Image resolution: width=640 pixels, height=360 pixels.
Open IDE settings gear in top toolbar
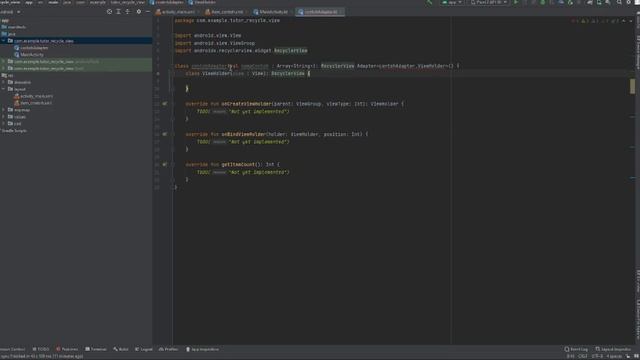coord(629,2)
